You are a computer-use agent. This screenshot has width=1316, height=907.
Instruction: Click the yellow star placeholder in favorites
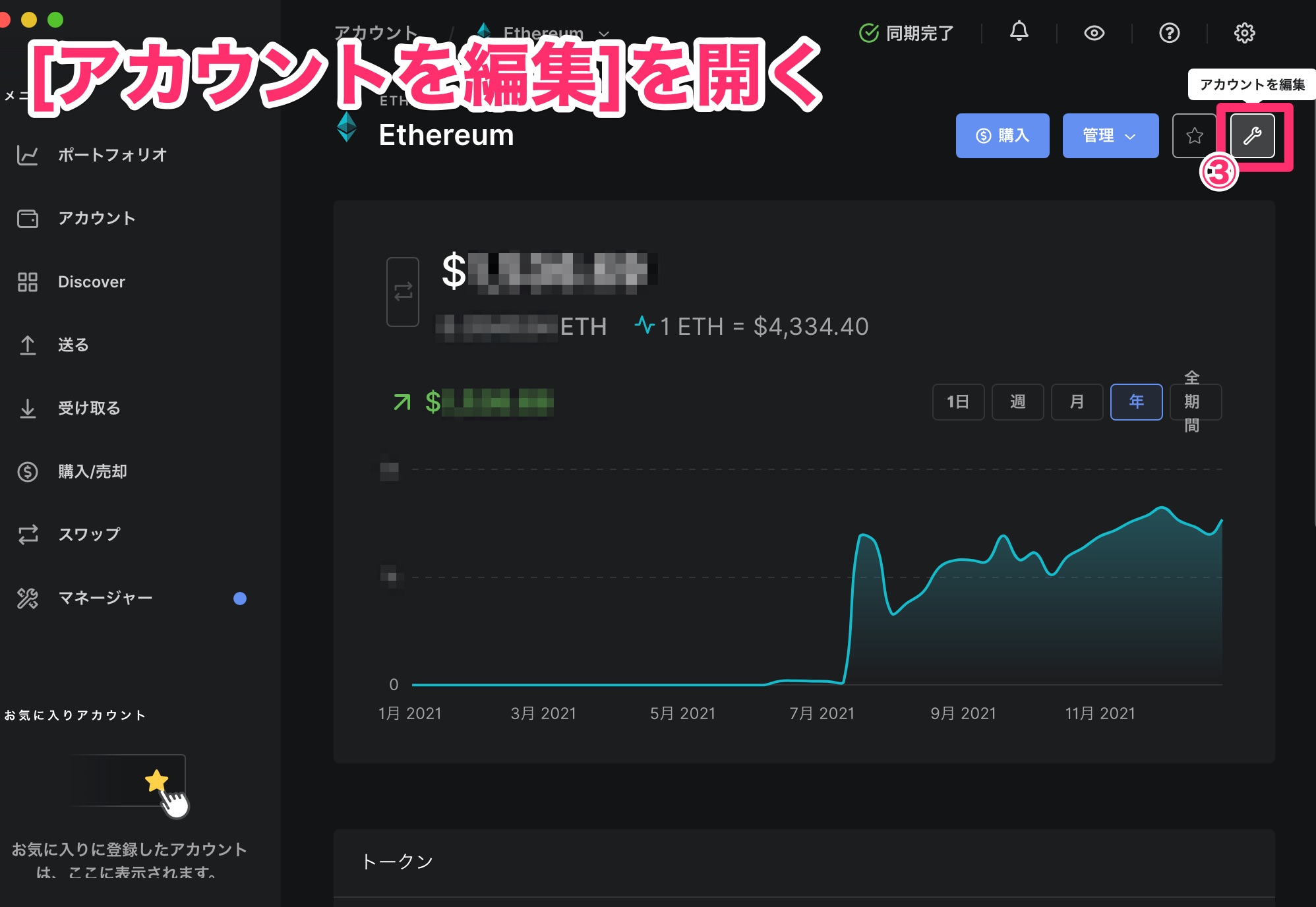tap(156, 780)
